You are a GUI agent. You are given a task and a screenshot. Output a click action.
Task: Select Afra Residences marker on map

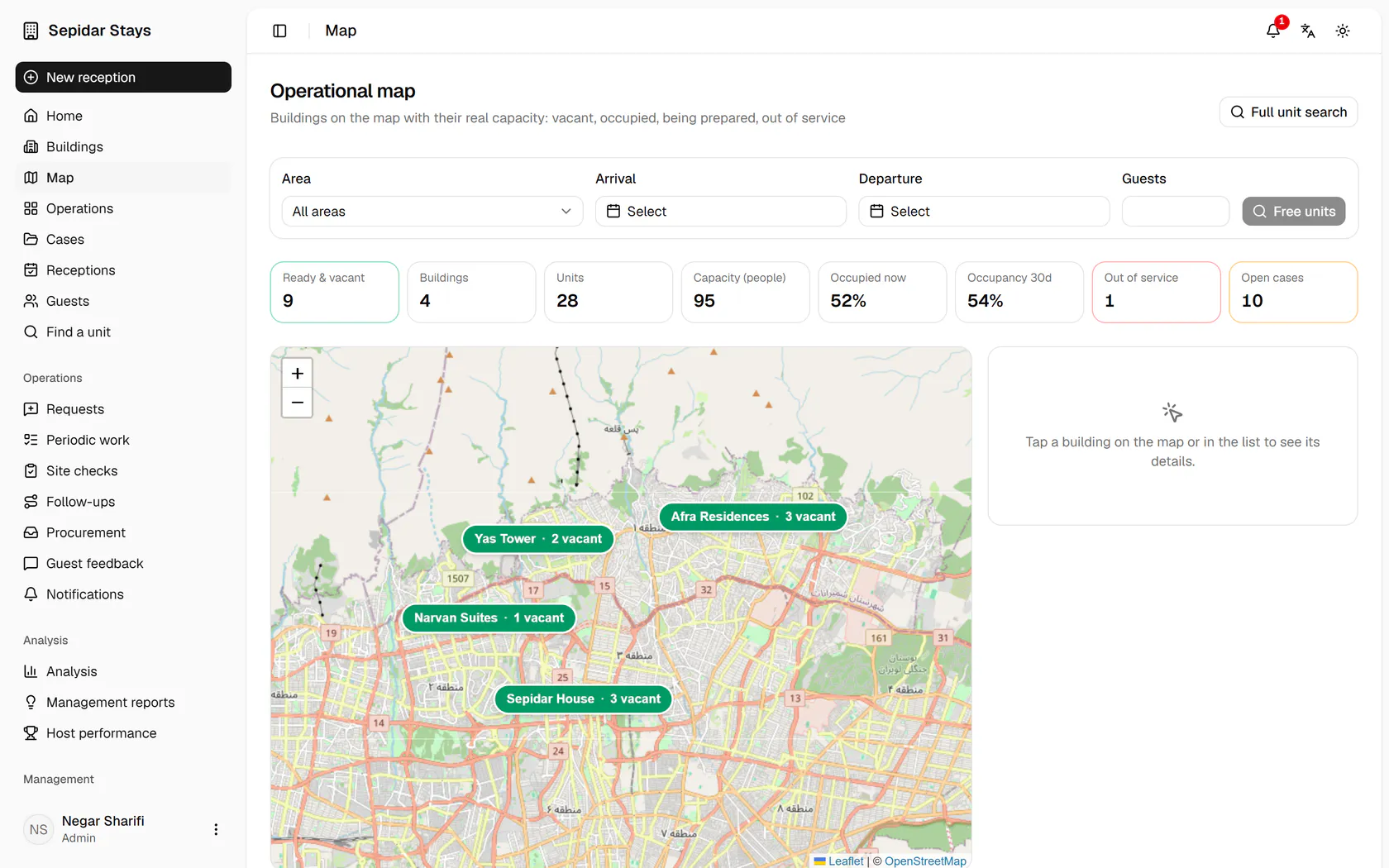753,517
